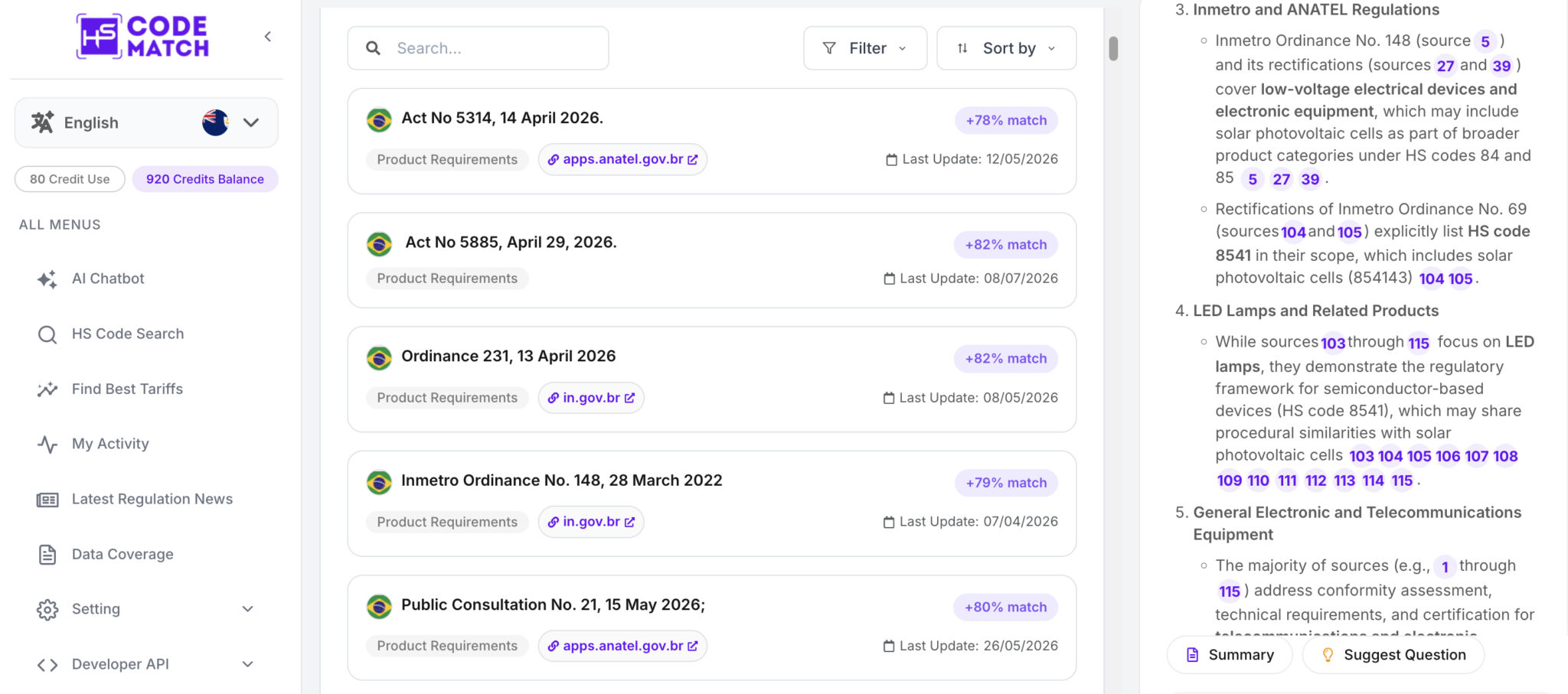Click the My Activity pulse icon
The height and width of the screenshot is (694, 1568).
(x=47, y=445)
